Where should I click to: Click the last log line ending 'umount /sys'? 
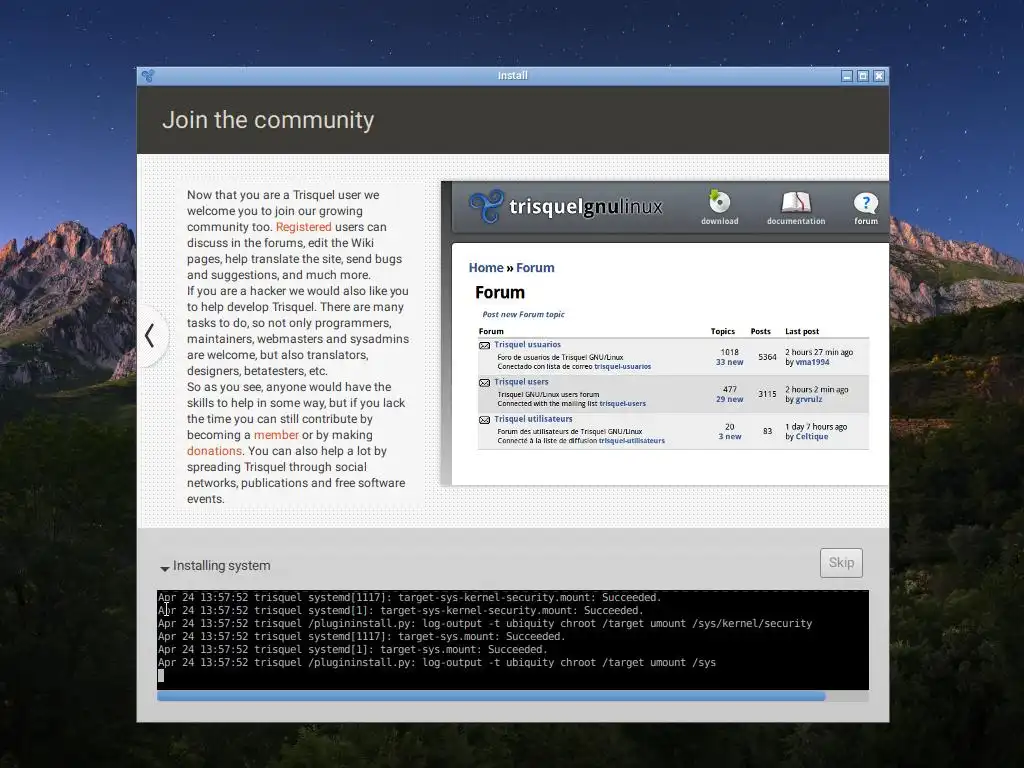436,663
